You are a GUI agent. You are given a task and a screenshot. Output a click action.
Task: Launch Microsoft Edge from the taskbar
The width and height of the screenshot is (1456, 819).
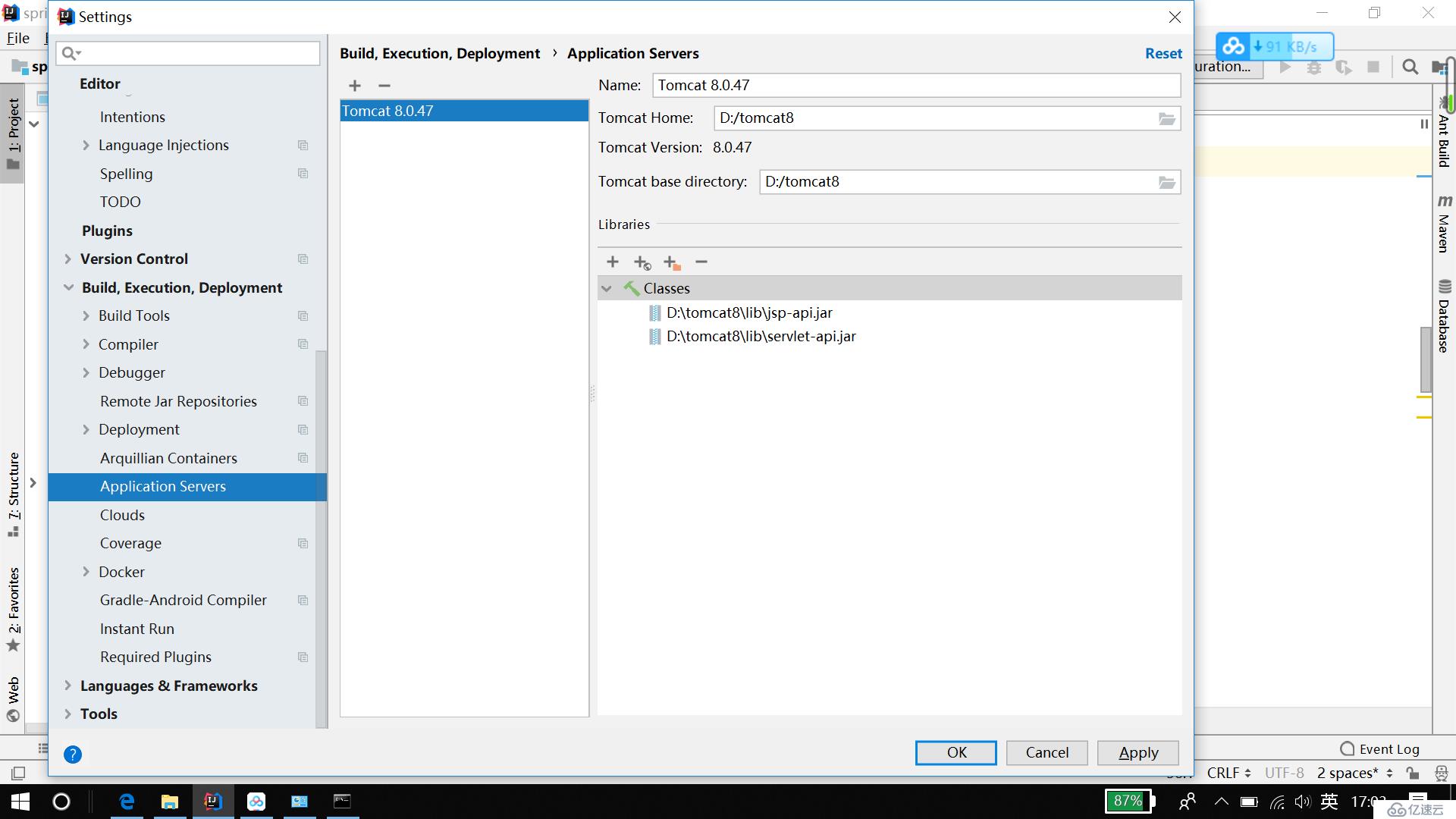(127, 802)
